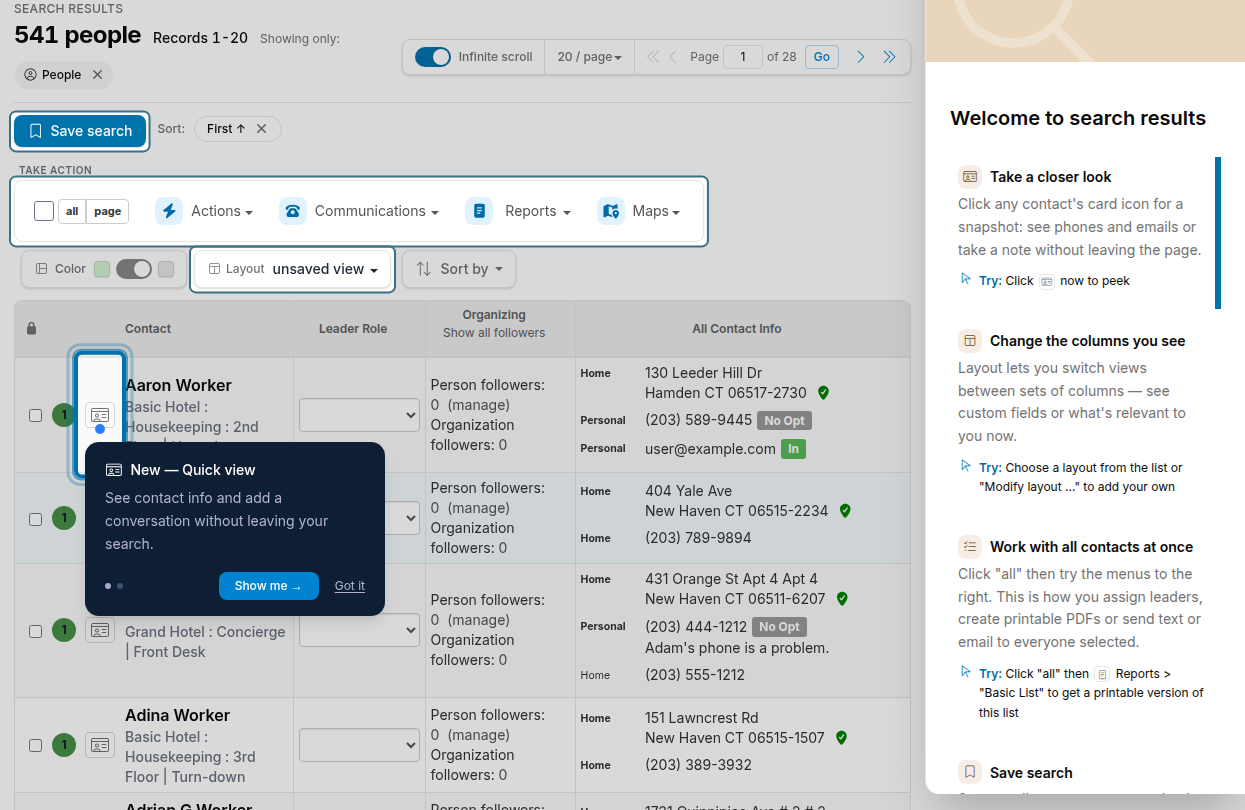Click green badge 1 next to Adina Worker

tap(64, 745)
